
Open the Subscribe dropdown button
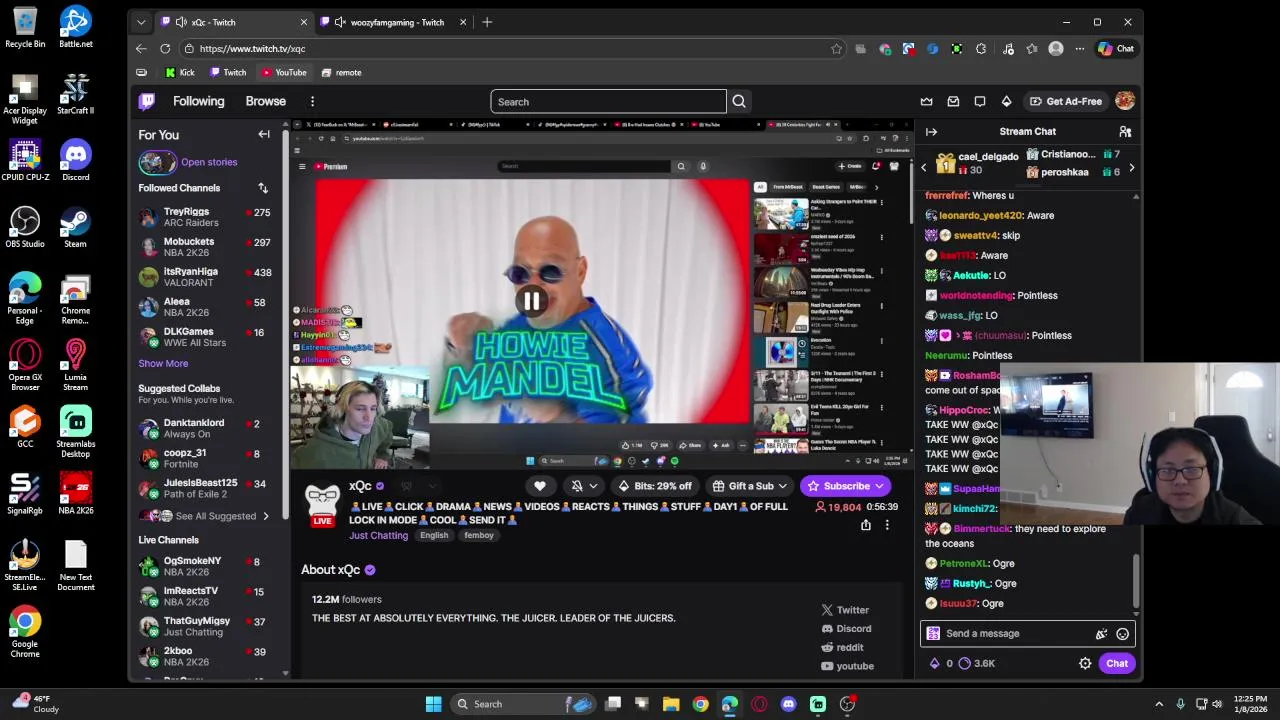coord(846,486)
